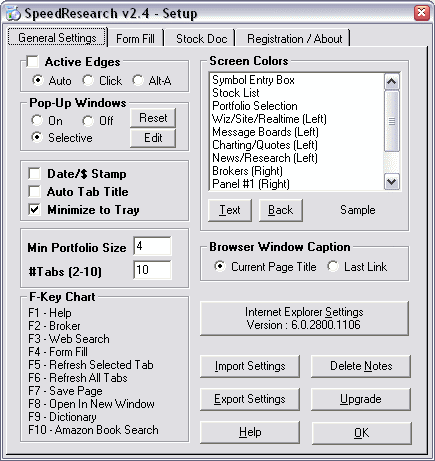The width and height of the screenshot is (435, 461).
Task: Enable the Auto Tab Title checkbox
Action: pos(34,191)
